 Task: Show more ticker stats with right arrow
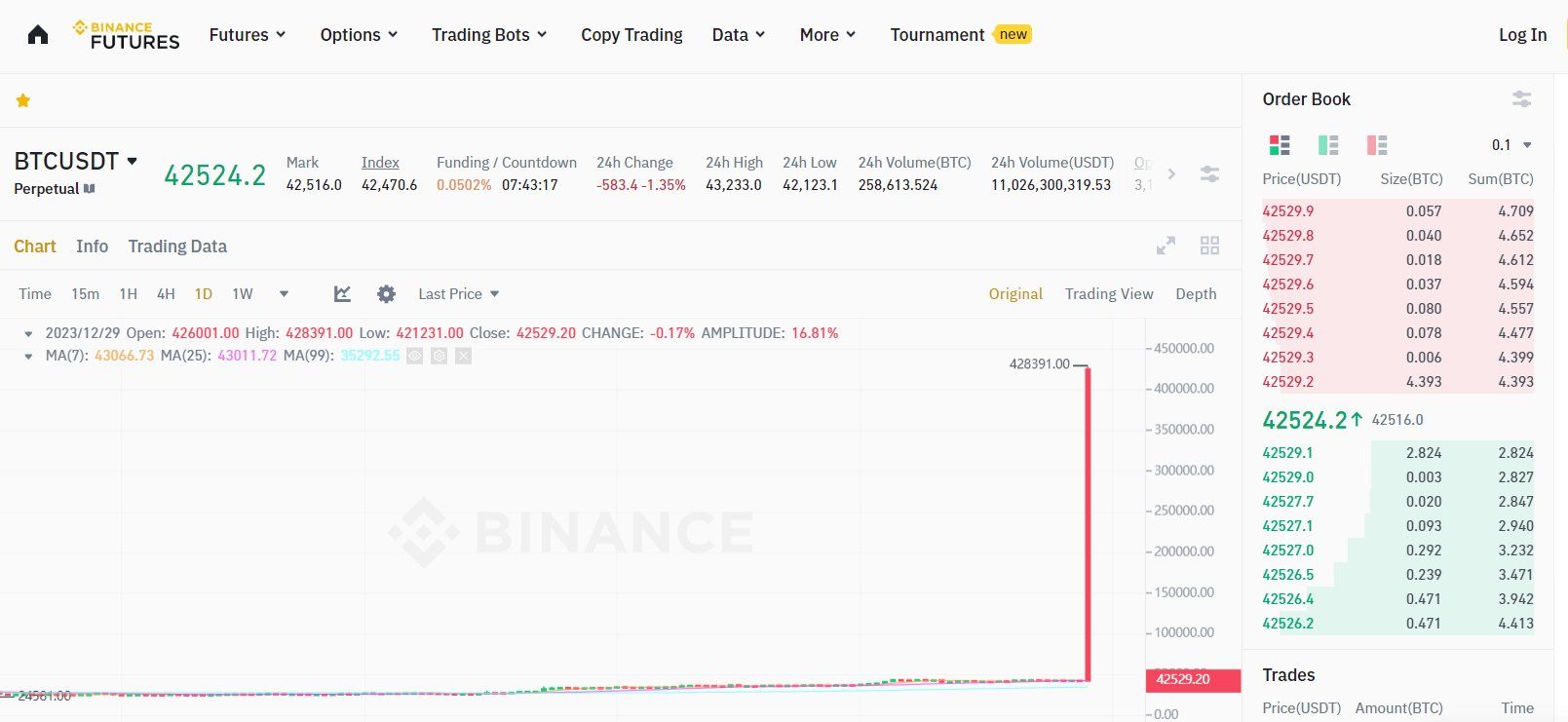click(1171, 173)
